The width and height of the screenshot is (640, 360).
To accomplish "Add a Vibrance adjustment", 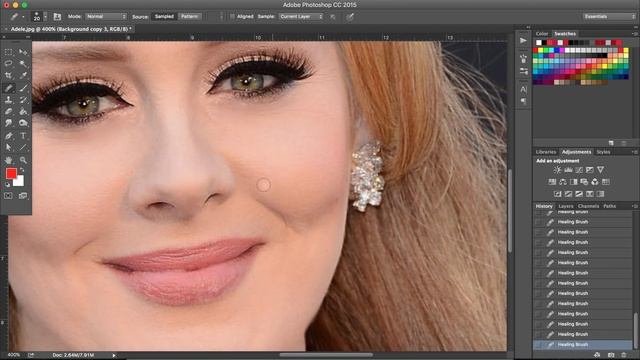I will [600, 170].
